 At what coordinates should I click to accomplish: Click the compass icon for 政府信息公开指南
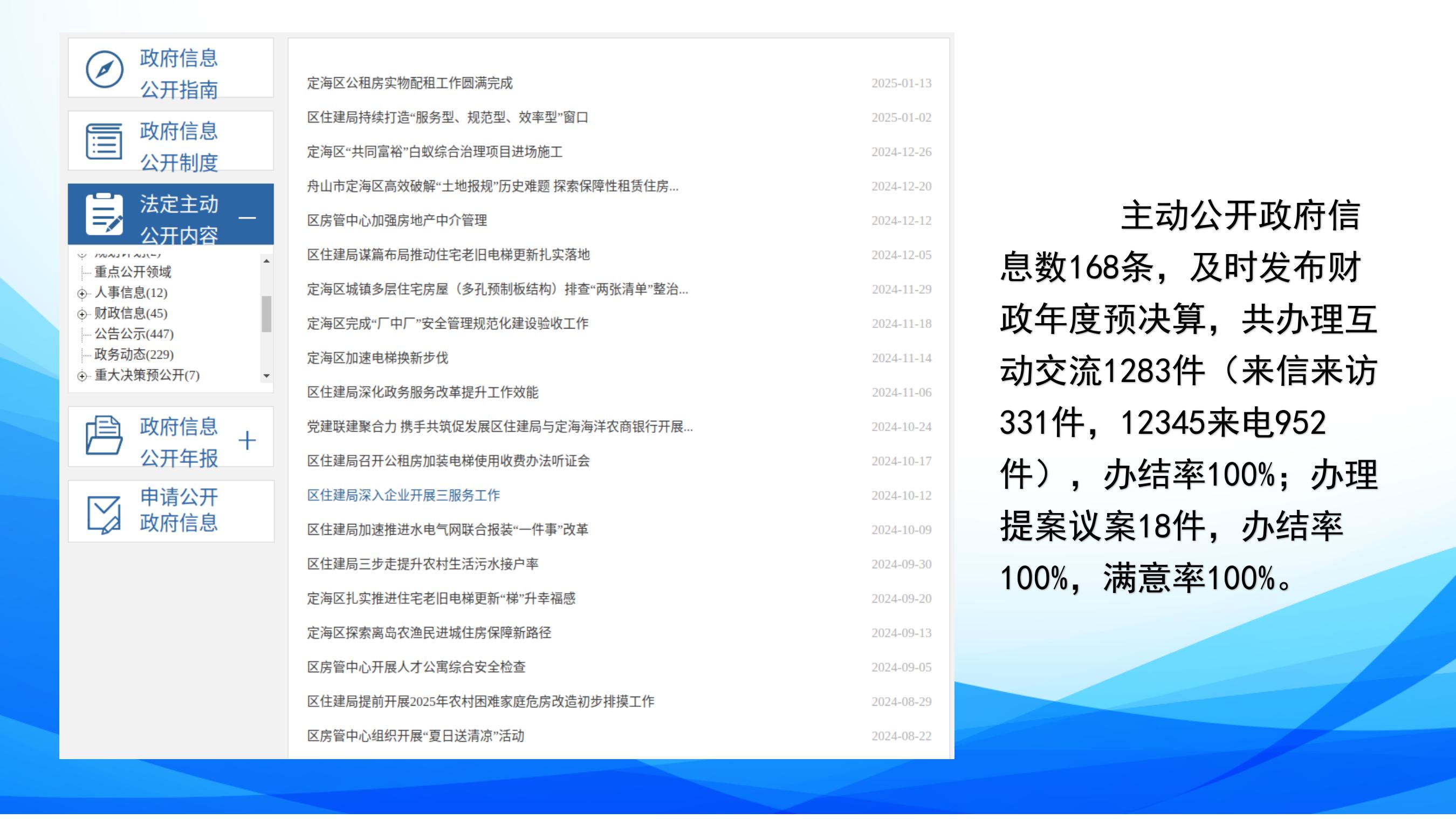pos(105,70)
